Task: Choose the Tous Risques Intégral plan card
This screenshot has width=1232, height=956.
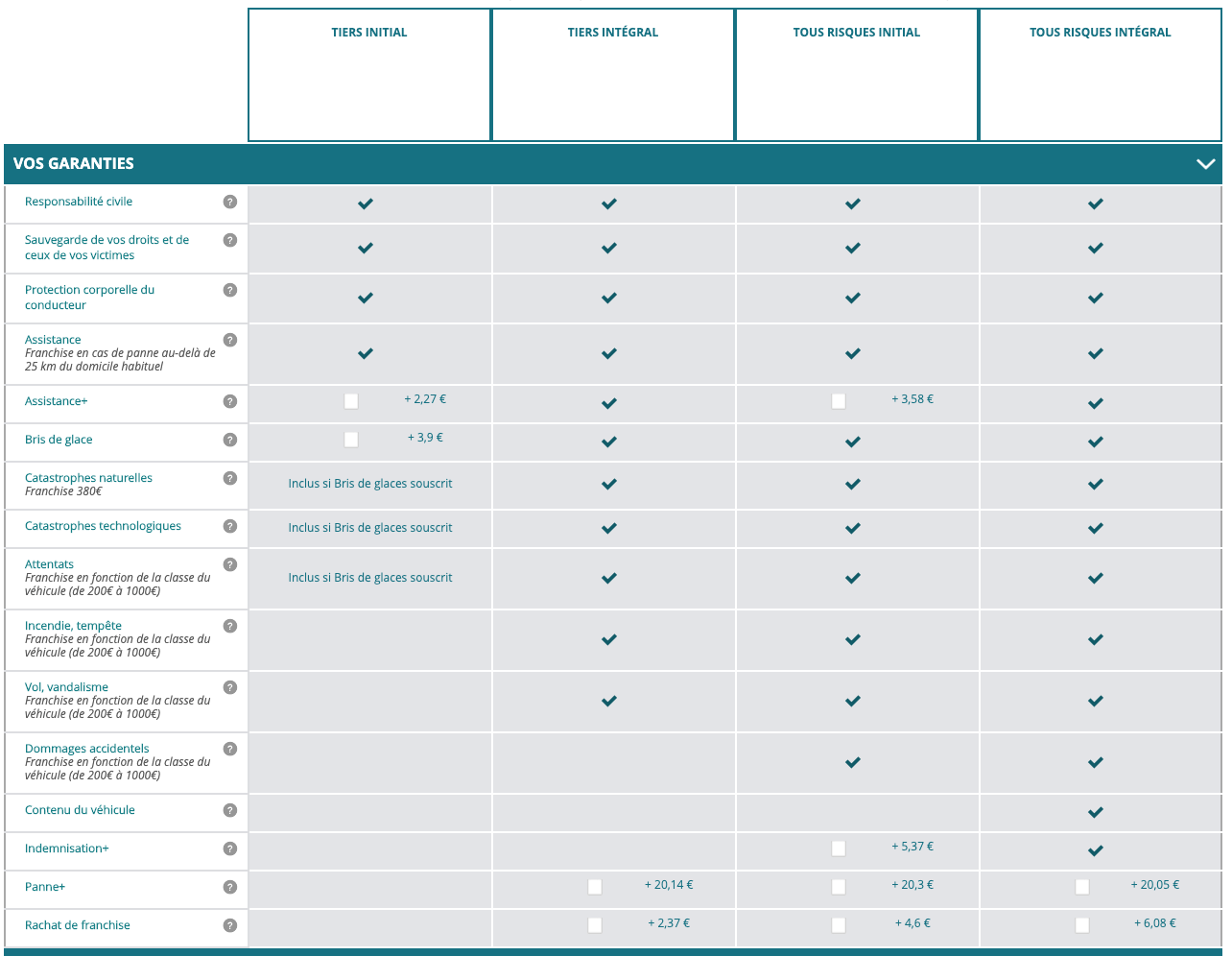Action: [1101, 75]
